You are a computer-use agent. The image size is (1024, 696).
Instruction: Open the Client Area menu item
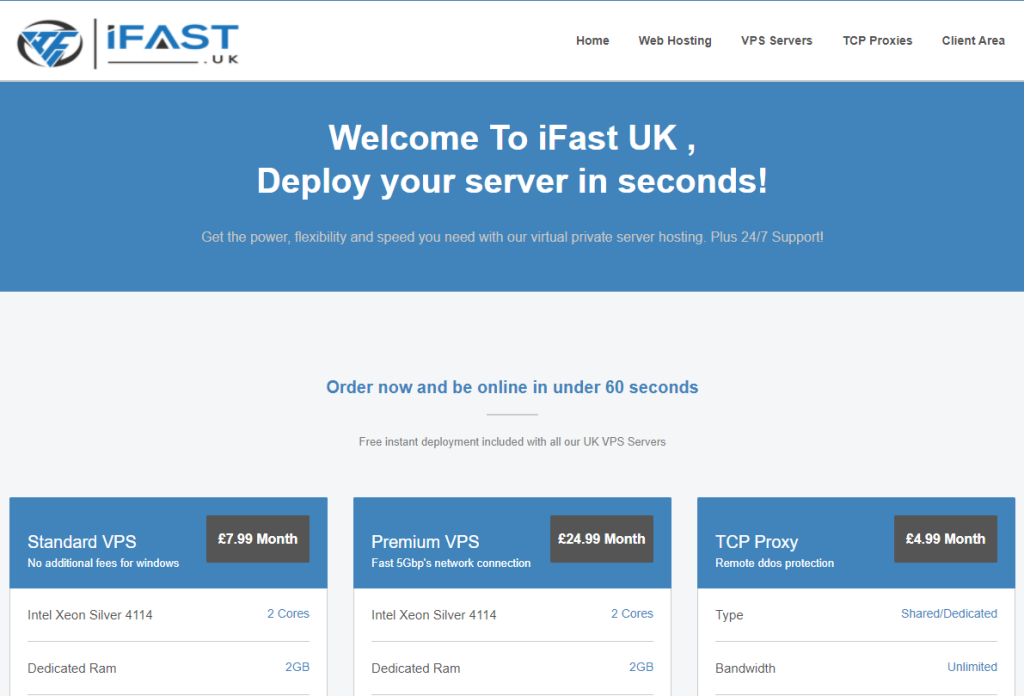973,40
